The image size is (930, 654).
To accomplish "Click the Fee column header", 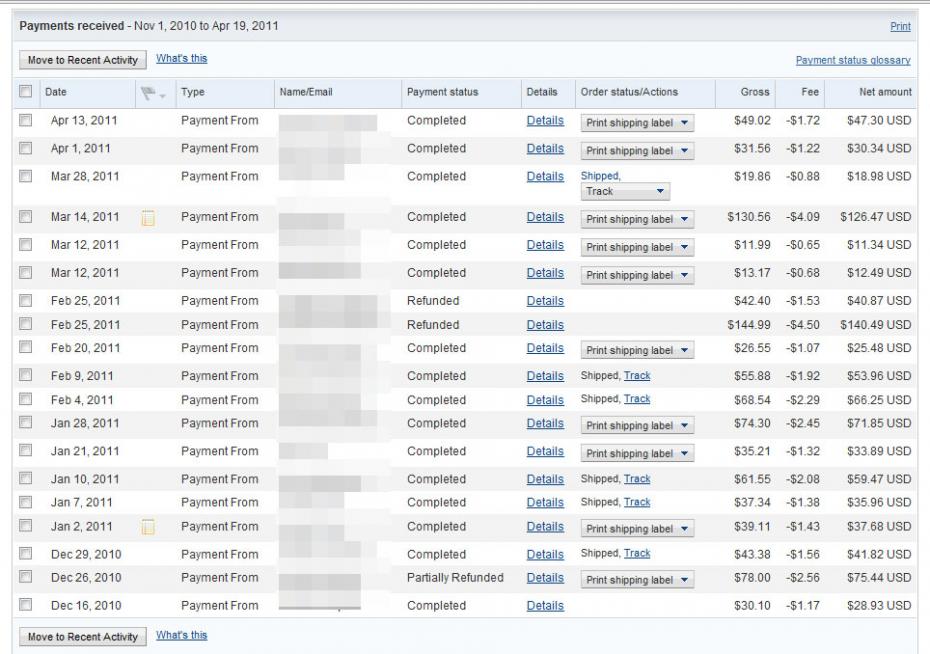I will [810, 92].
